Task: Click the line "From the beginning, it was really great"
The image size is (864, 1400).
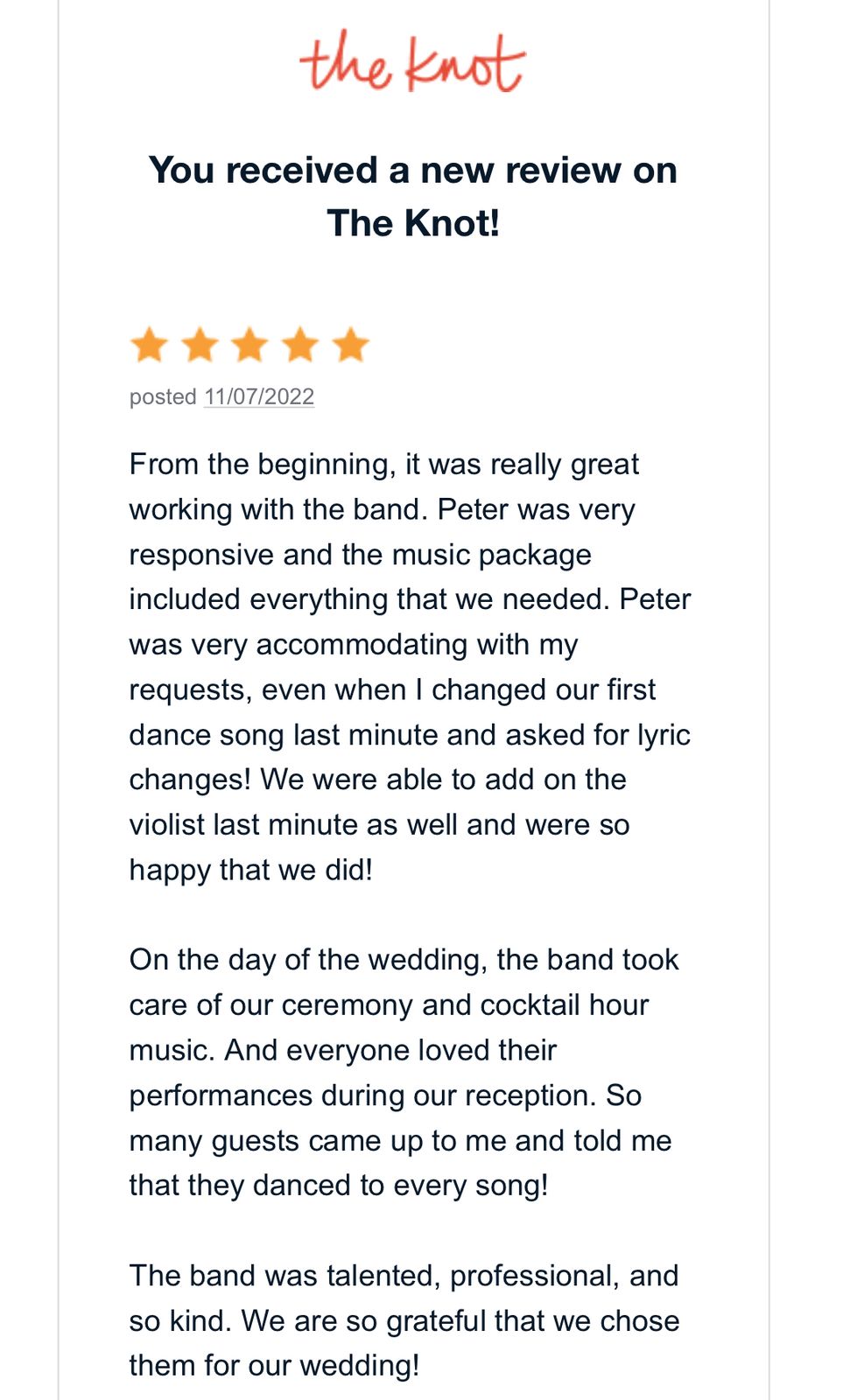Action: pyautogui.click(x=383, y=464)
